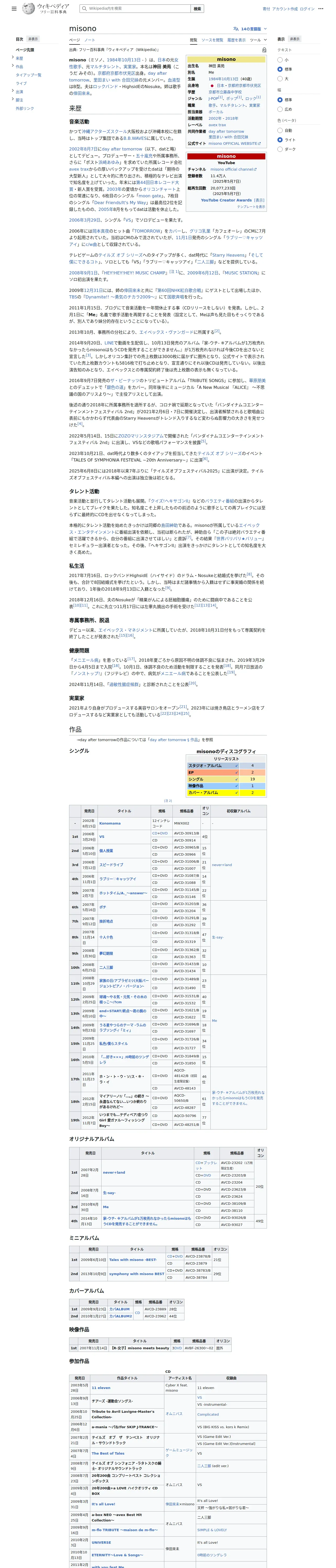Viewport: 336px width, 1568px height.
Task: Open the カバALBUM2 link
Action: tap(121, 1316)
